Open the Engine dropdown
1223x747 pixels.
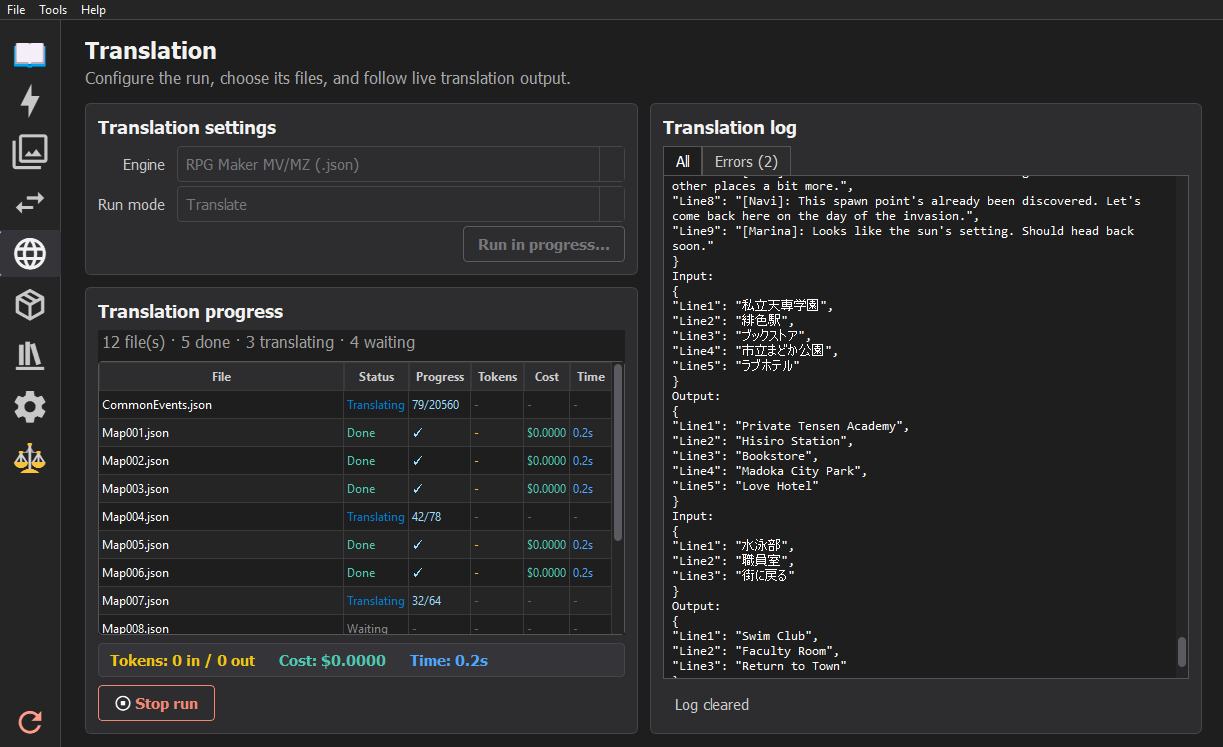click(x=401, y=164)
